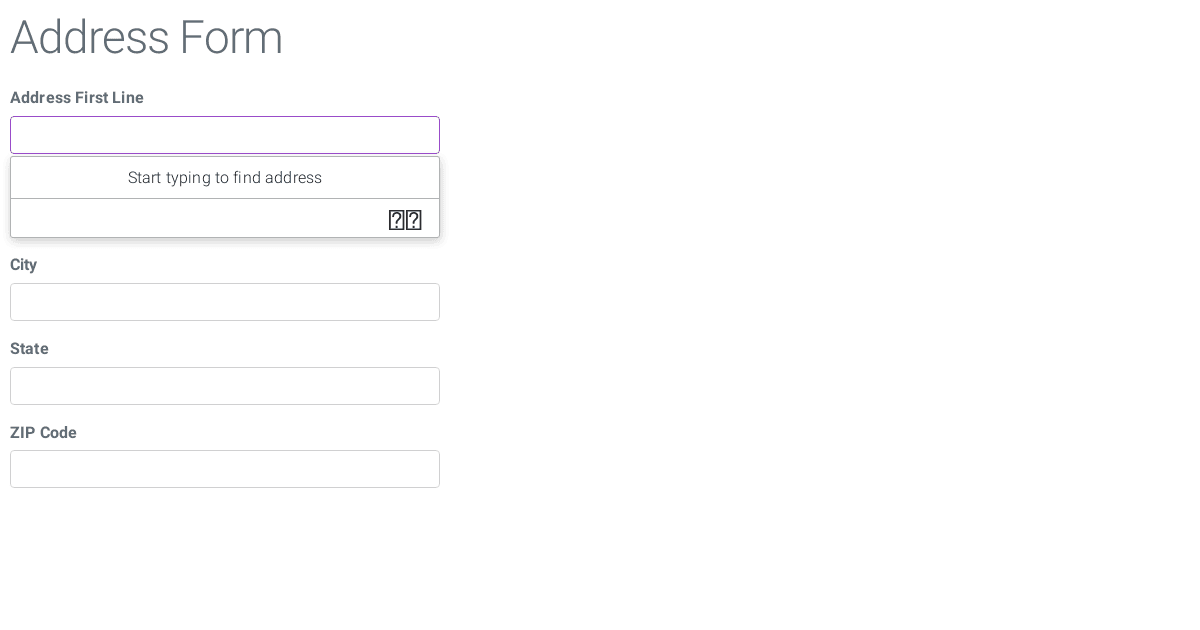This screenshot has height=630, width=1200.
Task: Click the suggestions footer row
Action: (x=225, y=219)
